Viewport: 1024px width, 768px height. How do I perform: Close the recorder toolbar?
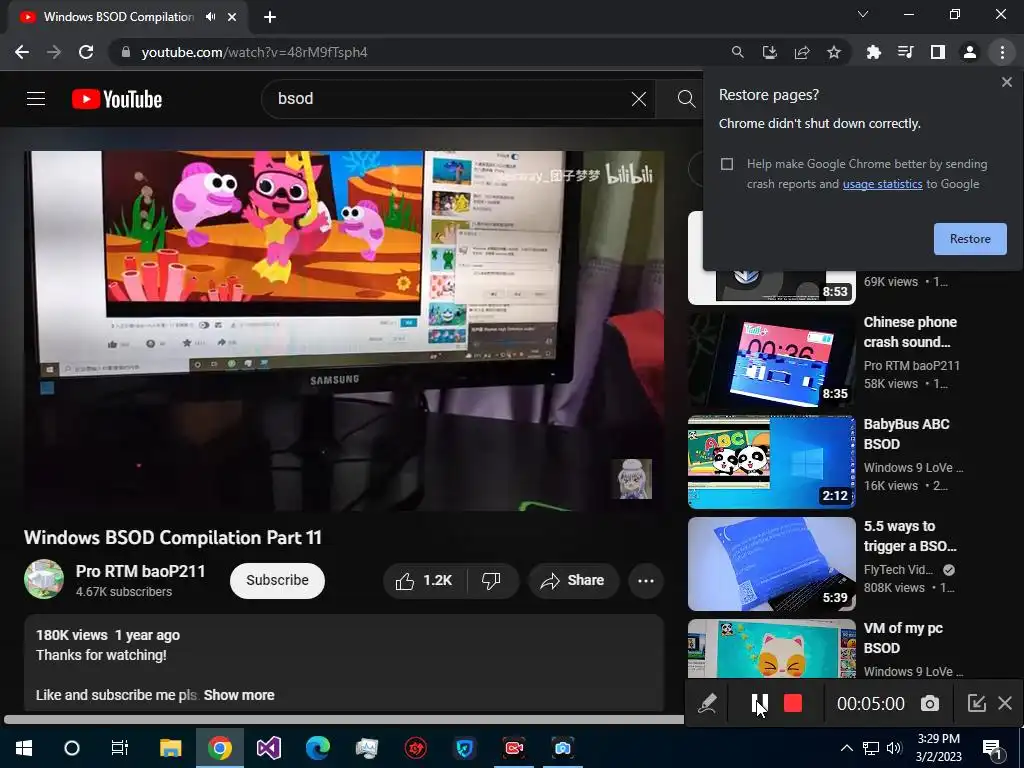[x=1005, y=703]
